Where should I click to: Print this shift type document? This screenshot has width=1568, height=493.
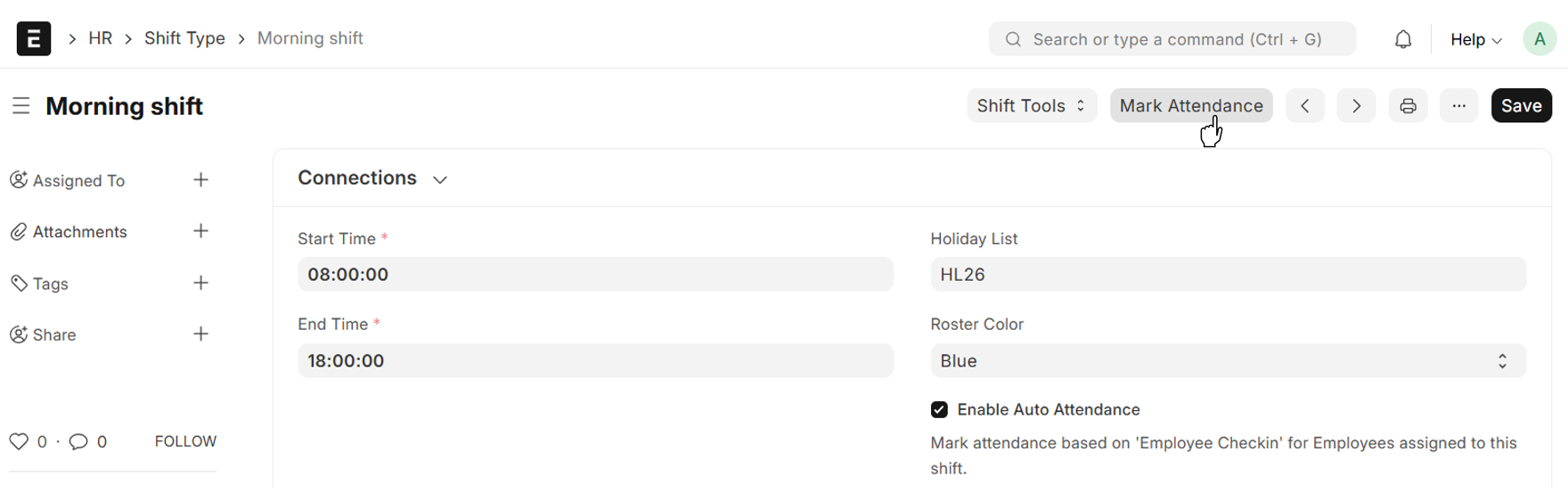click(x=1408, y=106)
